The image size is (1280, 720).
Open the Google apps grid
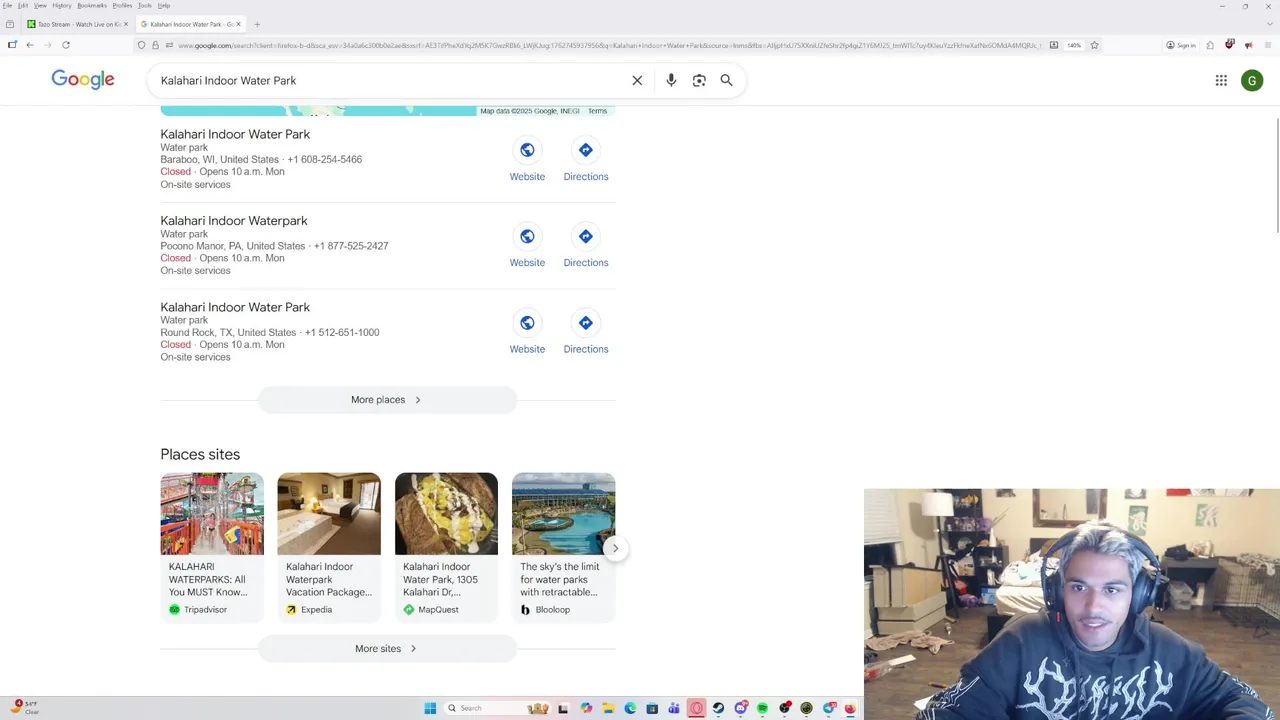[1221, 80]
